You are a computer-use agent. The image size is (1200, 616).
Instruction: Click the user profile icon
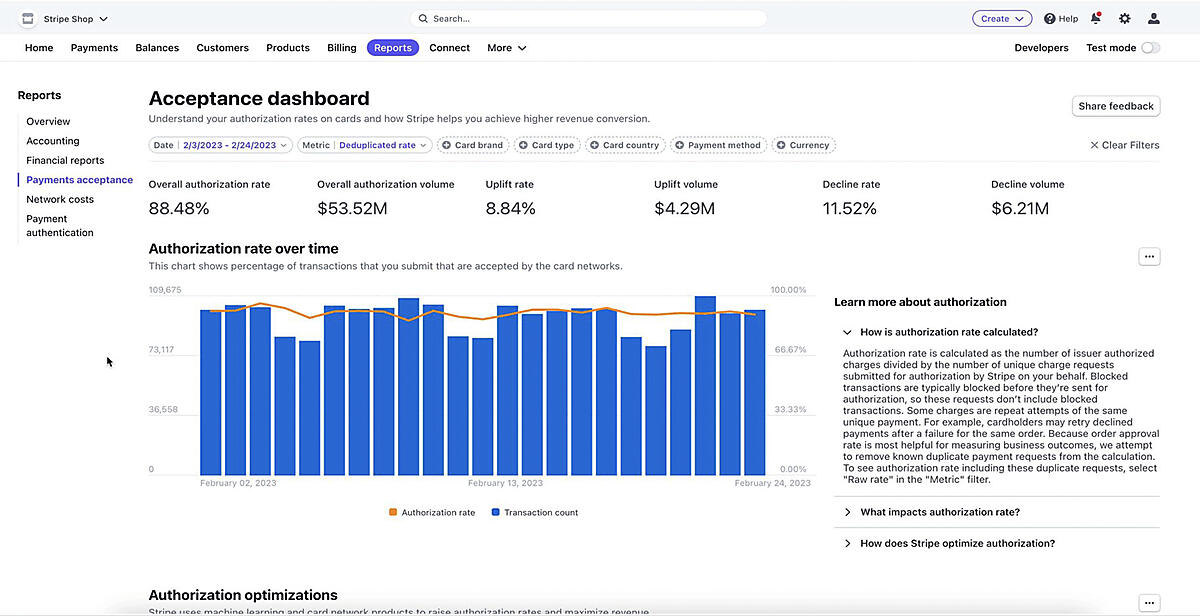point(1154,19)
